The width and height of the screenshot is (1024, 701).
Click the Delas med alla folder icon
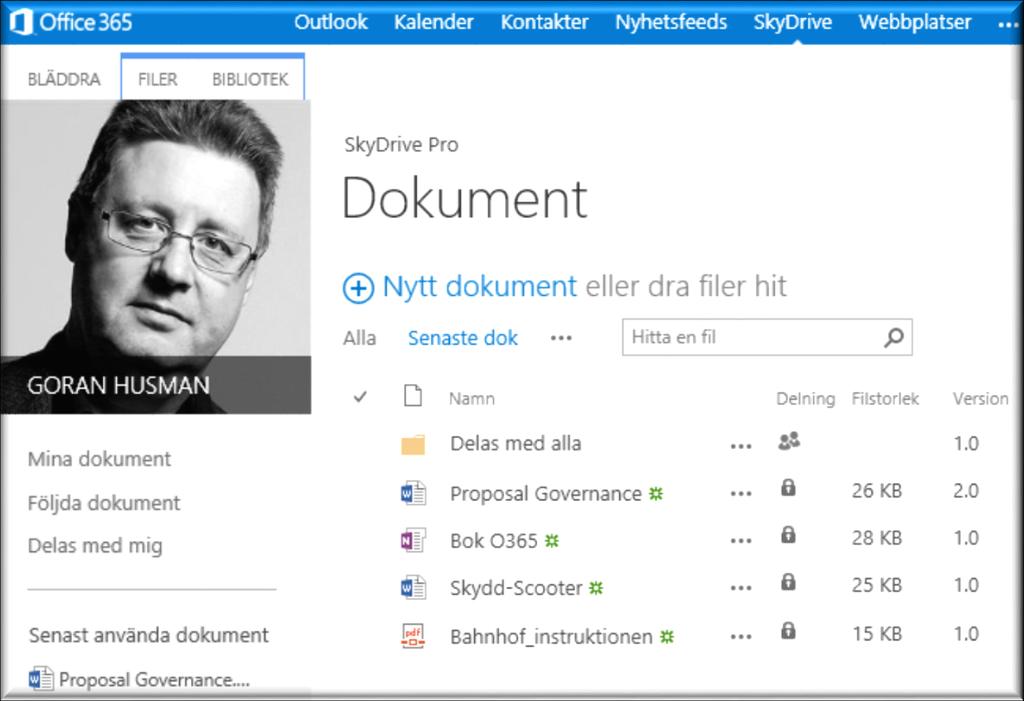413,444
